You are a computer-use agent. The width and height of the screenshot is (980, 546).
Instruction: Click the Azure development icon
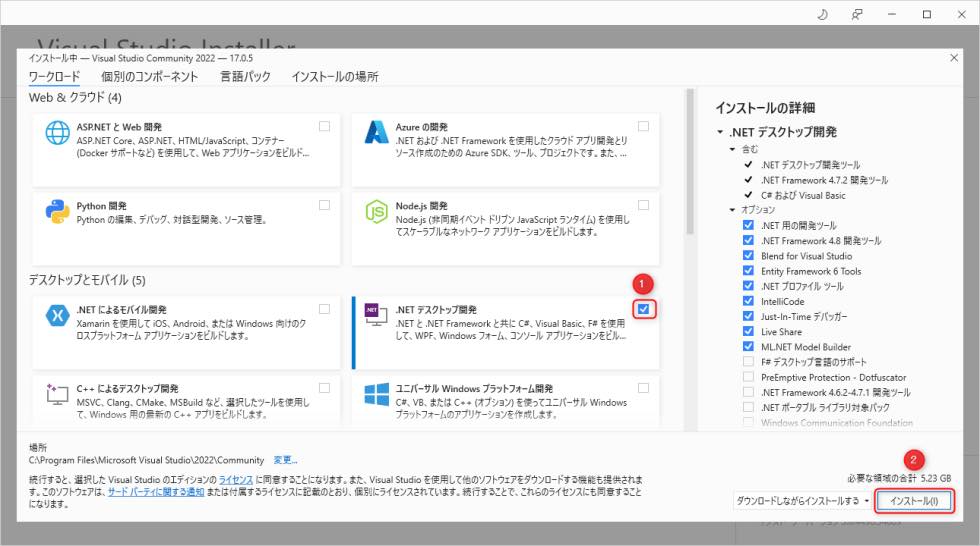coord(377,135)
